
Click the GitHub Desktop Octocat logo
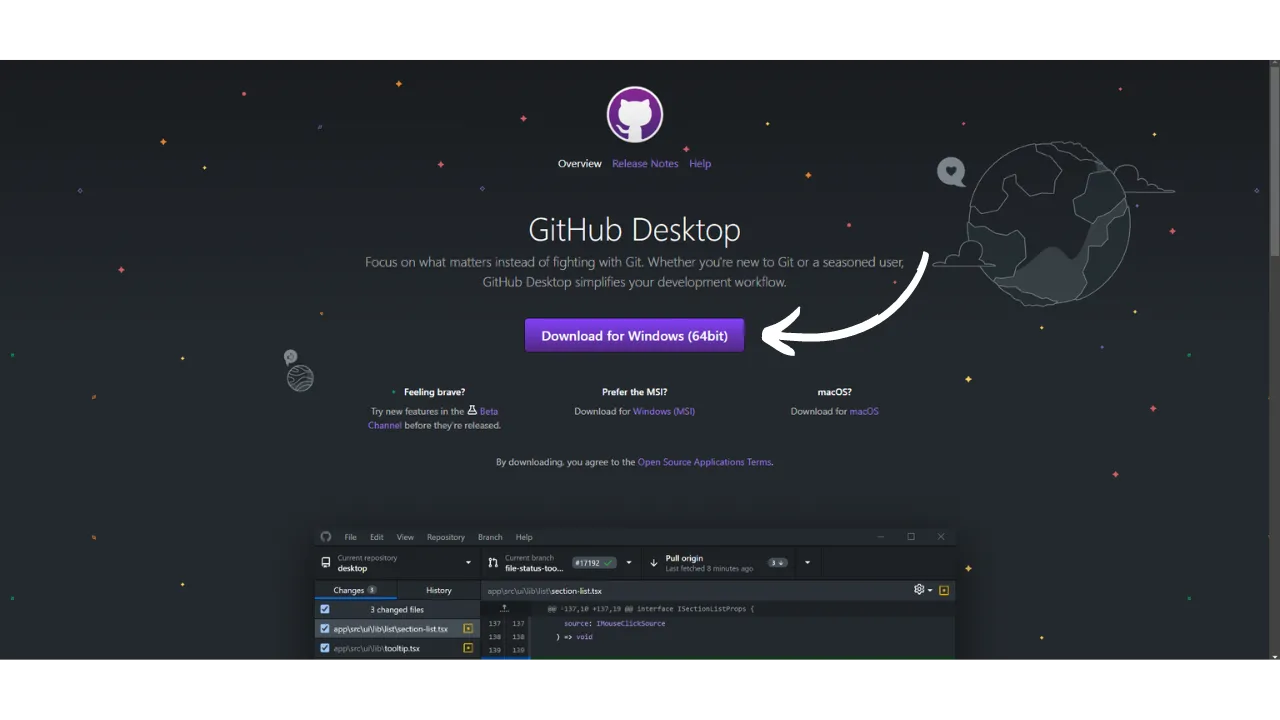(635, 114)
